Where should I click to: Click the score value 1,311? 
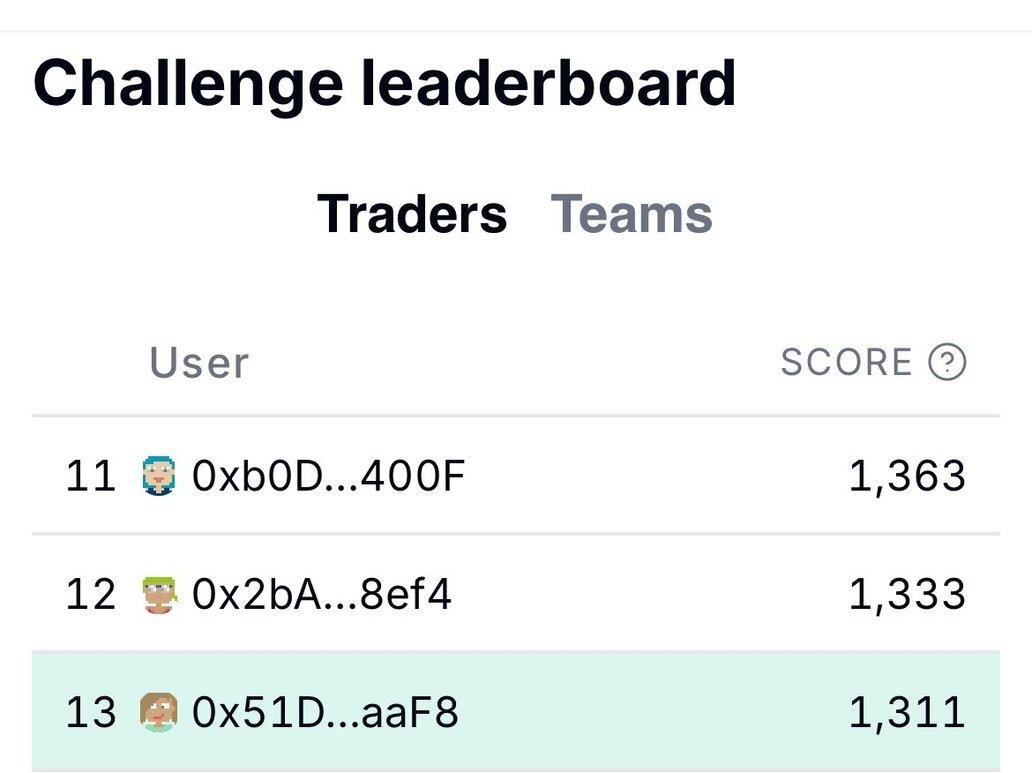pos(907,713)
